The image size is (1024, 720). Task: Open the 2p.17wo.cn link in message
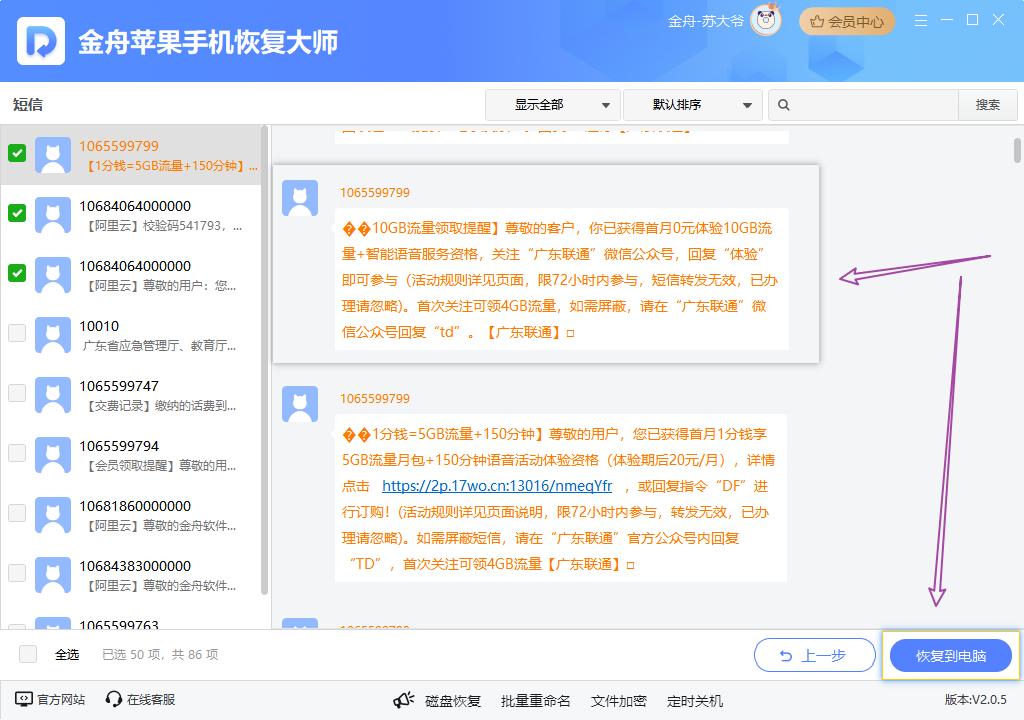[x=496, y=486]
